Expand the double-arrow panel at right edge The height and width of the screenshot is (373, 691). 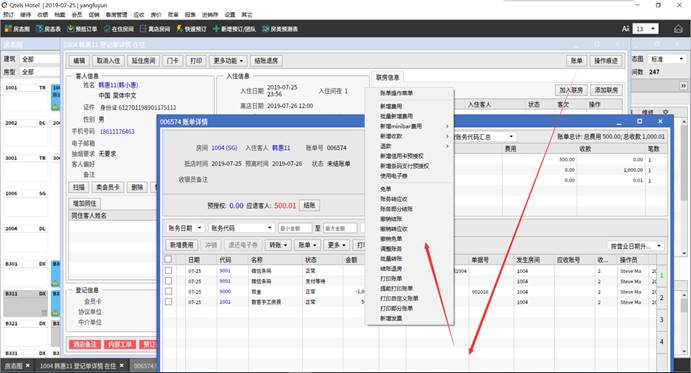[x=684, y=86]
